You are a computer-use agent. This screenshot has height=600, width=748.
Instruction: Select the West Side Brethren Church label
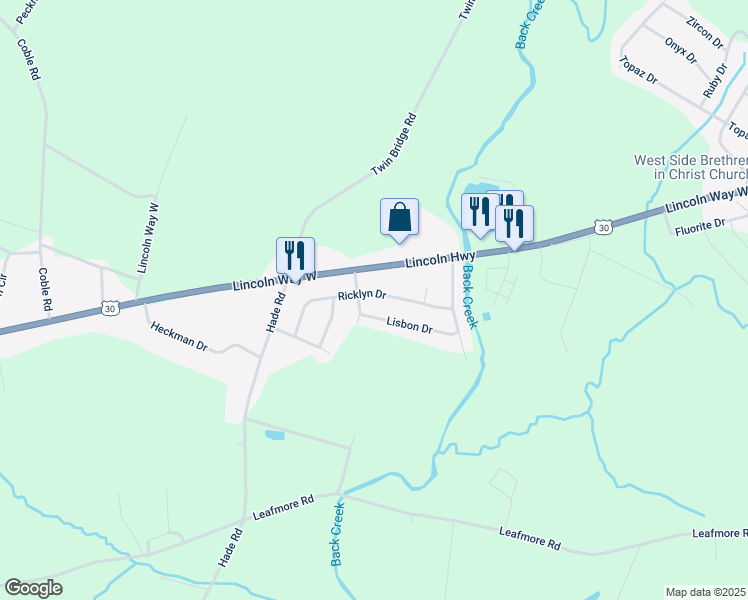pos(691,167)
